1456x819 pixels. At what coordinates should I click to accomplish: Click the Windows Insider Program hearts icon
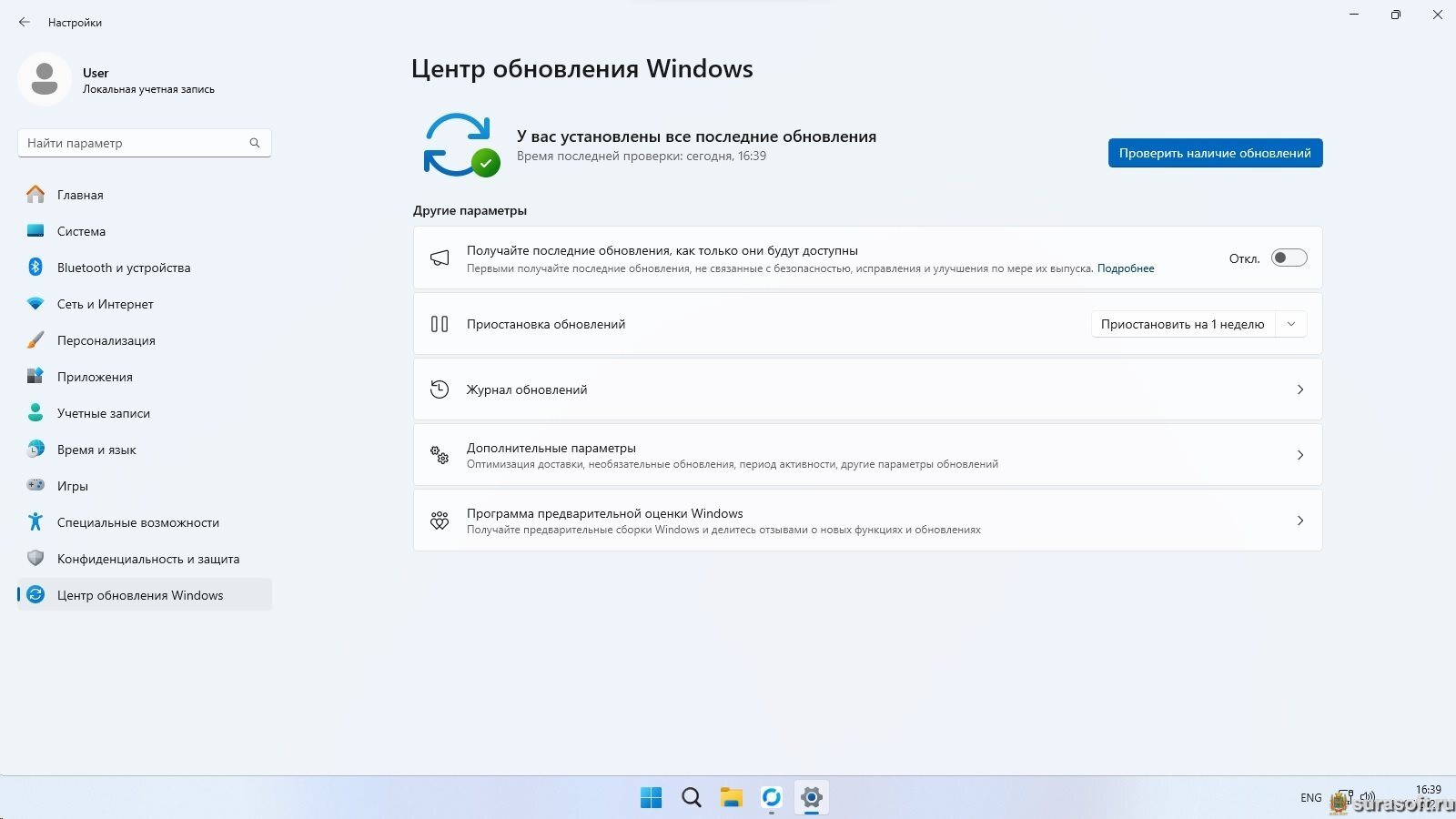coord(440,521)
